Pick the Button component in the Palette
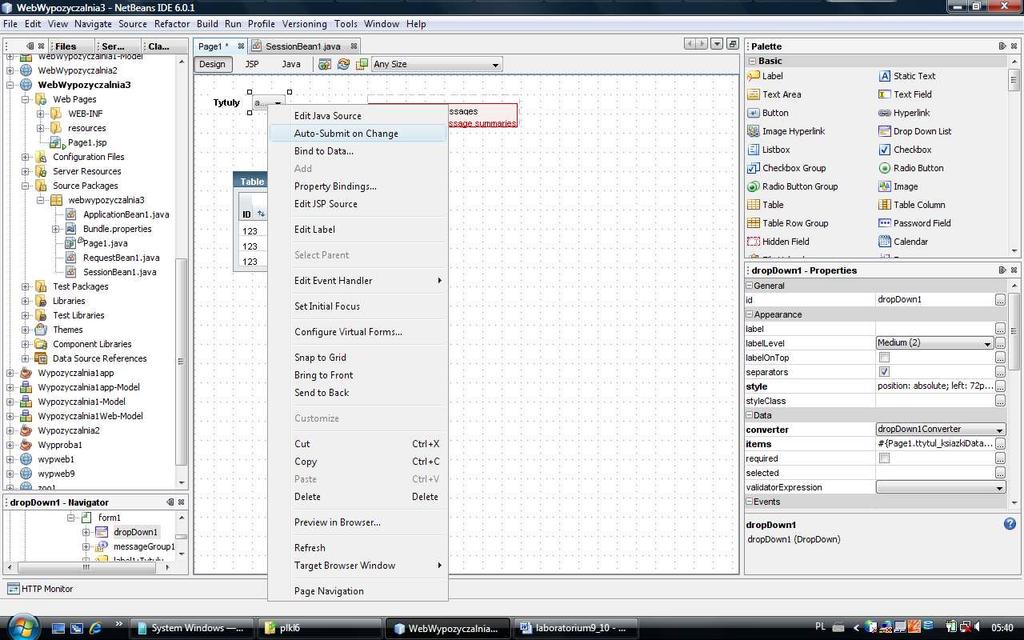Image resolution: width=1024 pixels, height=640 pixels. (767, 113)
